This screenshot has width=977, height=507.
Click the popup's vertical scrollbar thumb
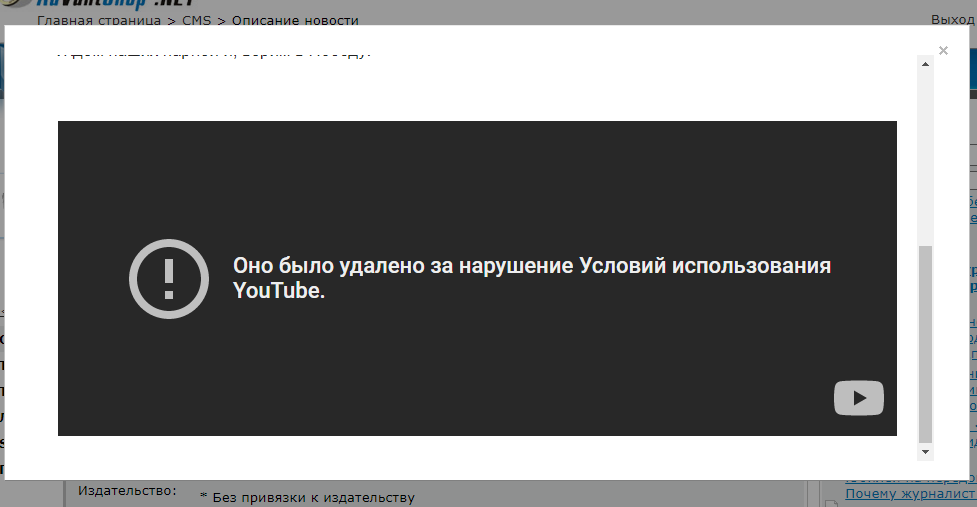click(x=925, y=340)
